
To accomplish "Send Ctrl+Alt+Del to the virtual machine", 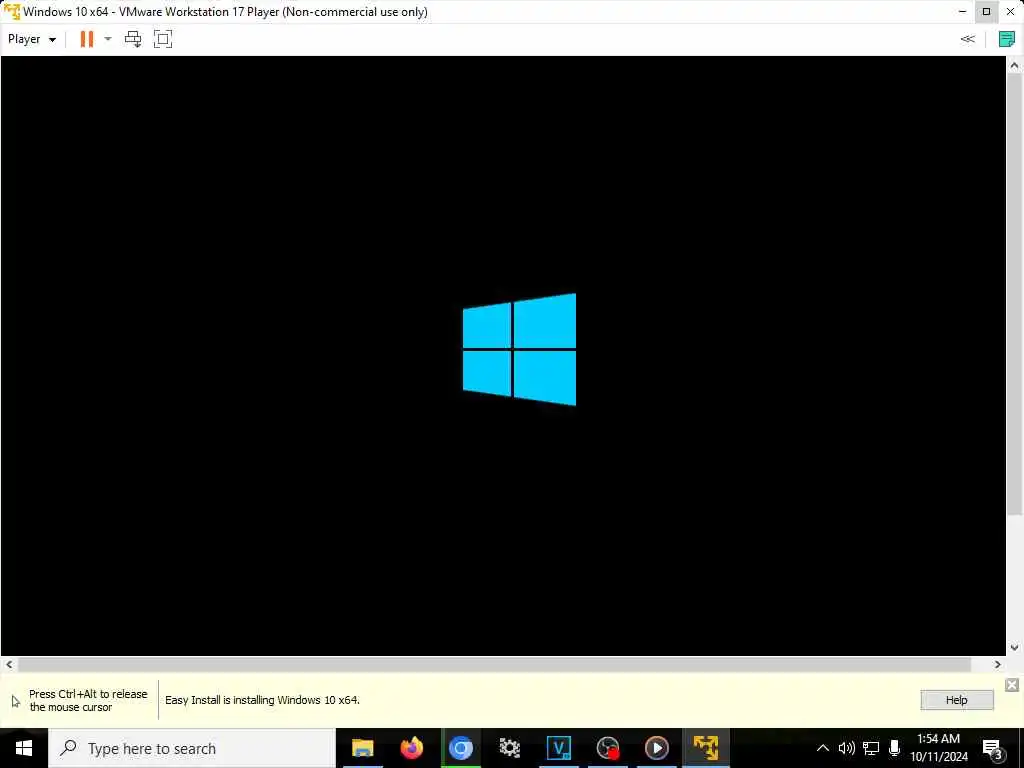I will tap(133, 39).
